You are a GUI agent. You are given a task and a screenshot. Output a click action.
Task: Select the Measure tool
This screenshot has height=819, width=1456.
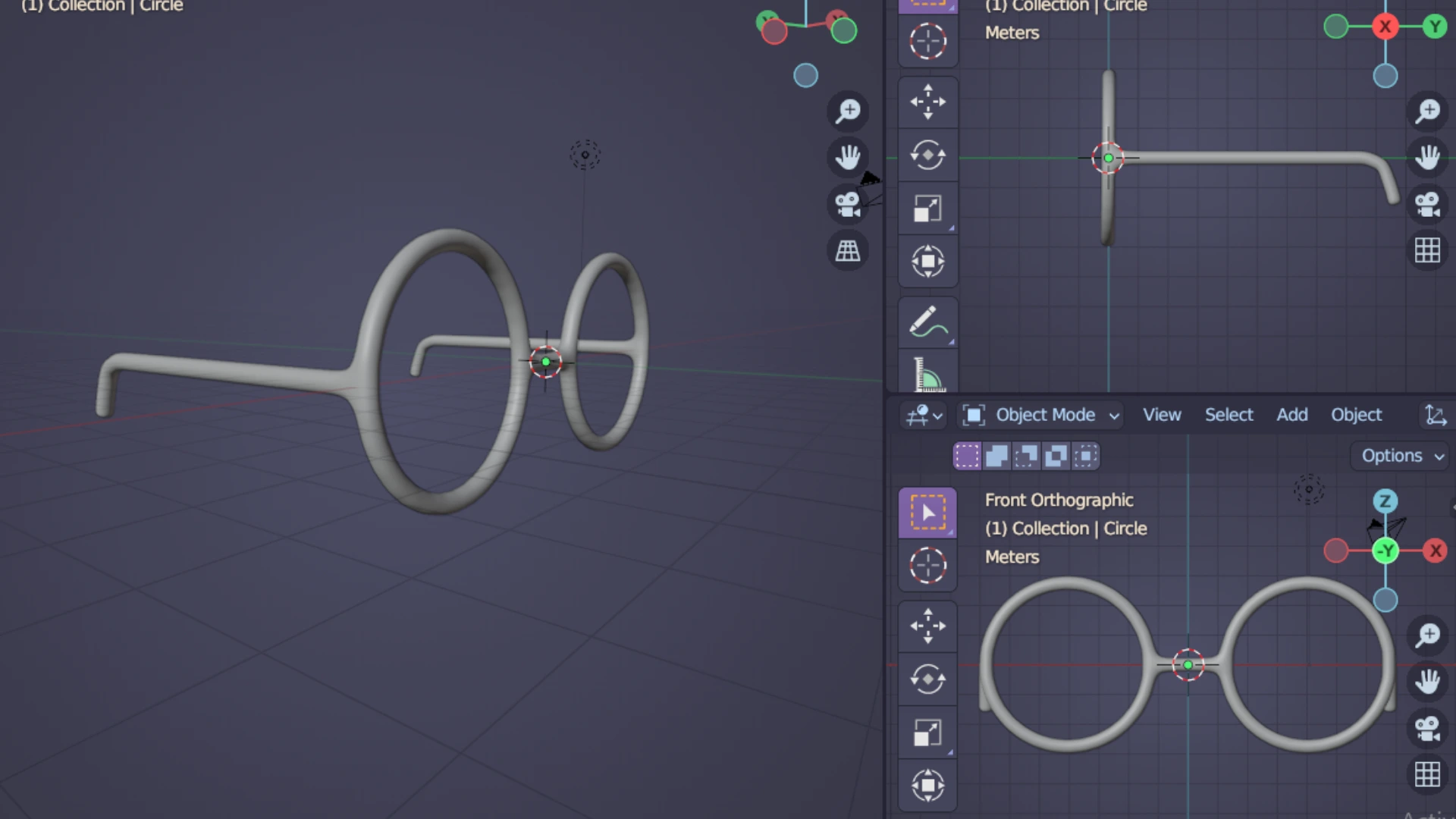927,374
